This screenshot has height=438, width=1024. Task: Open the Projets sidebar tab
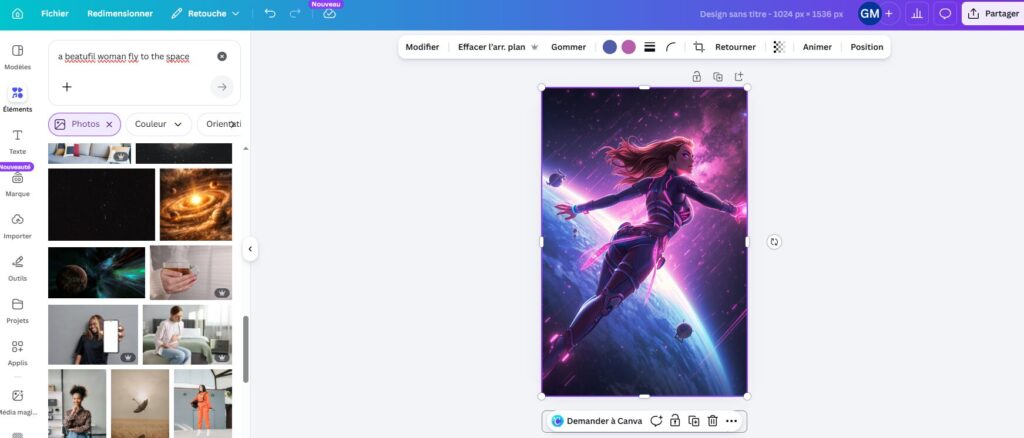[x=18, y=311]
